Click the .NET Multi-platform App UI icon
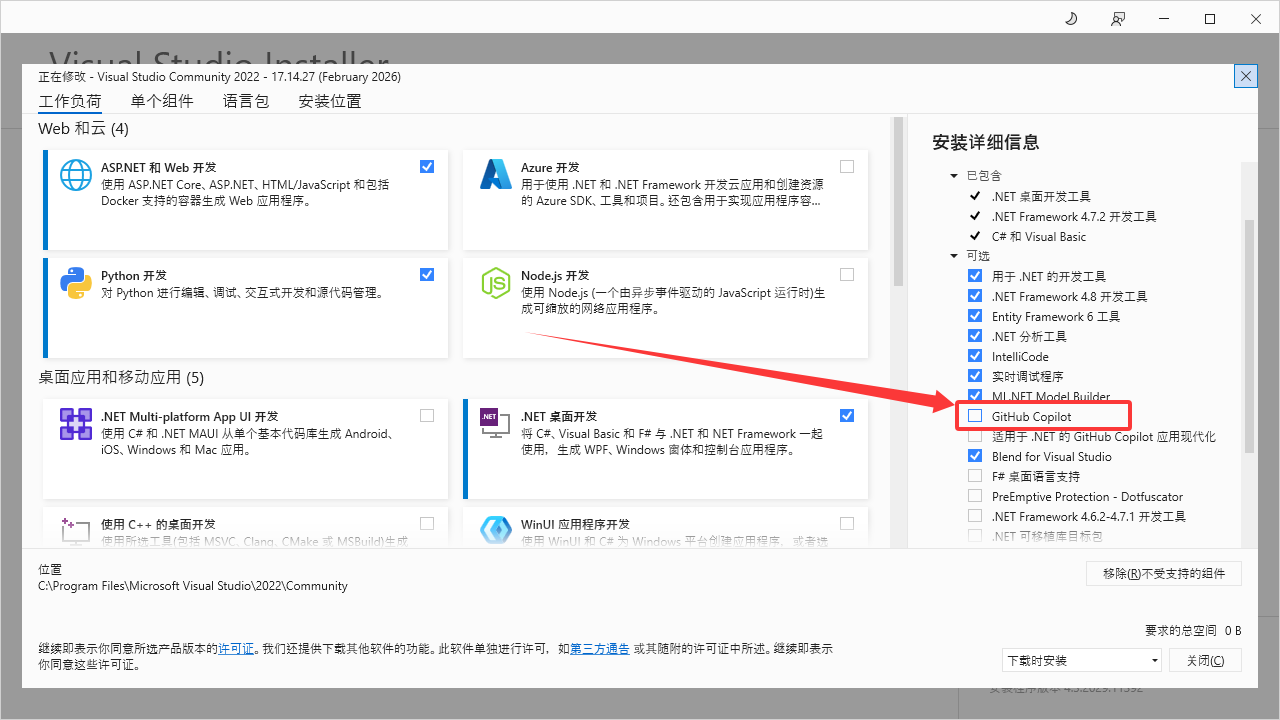This screenshot has height=720, width=1280. (x=75, y=424)
